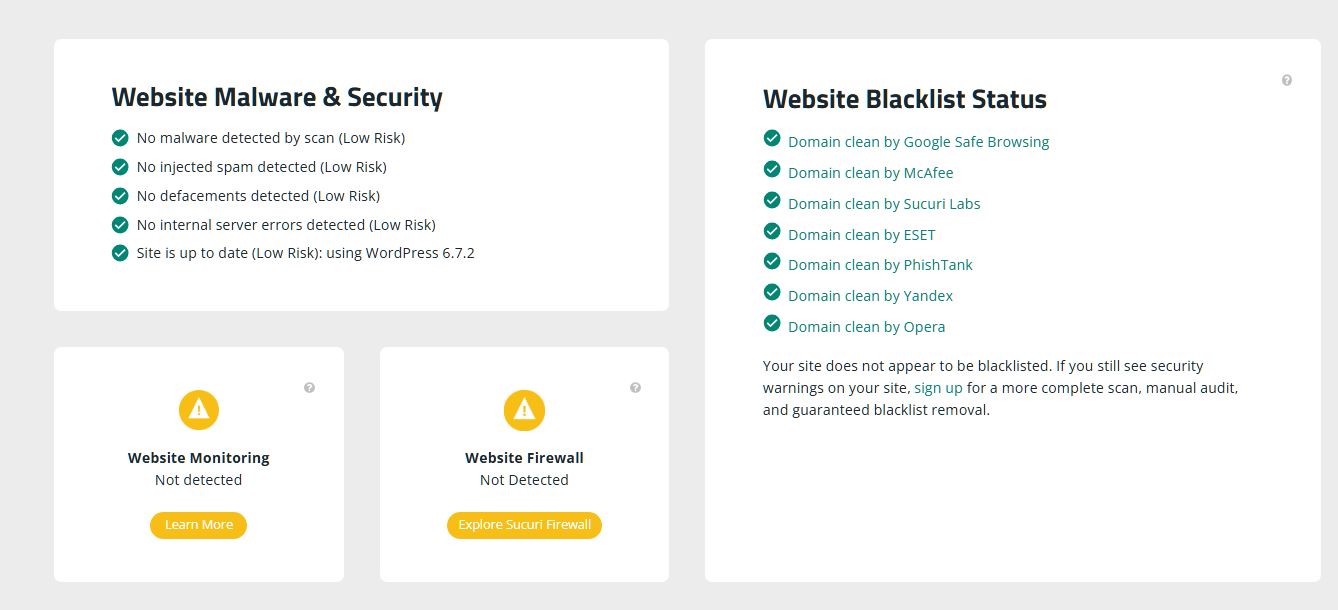Open help icon in Blacklist Status panel
This screenshot has height=610, width=1338.
click(x=1287, y=80)
